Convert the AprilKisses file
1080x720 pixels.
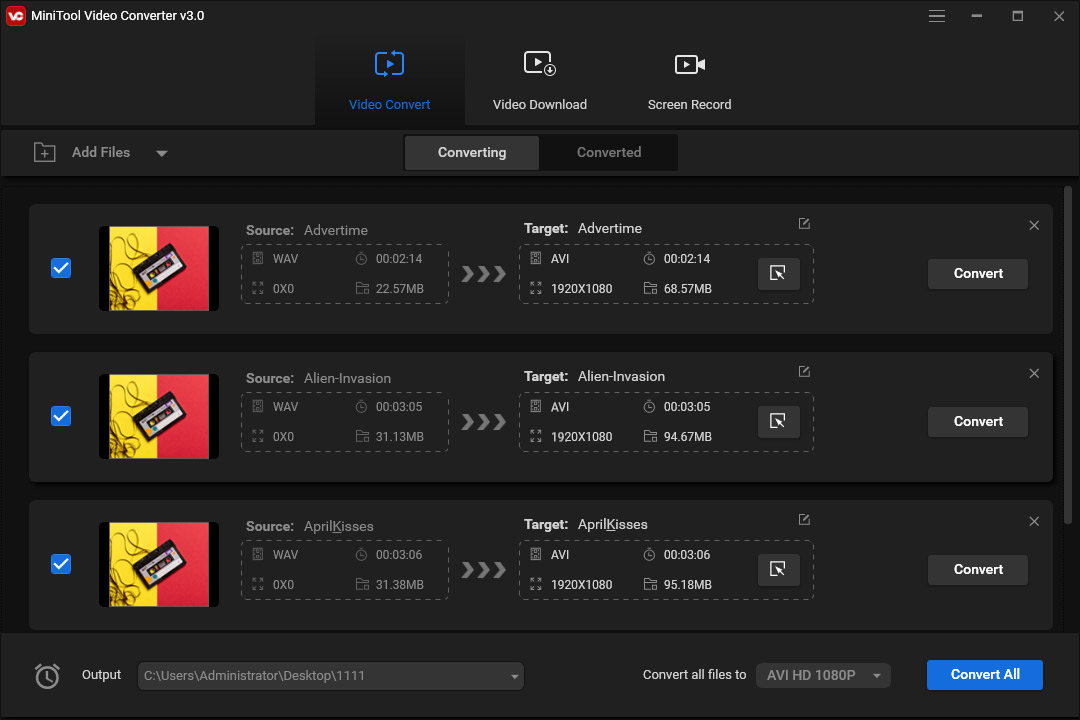point(977,570)
